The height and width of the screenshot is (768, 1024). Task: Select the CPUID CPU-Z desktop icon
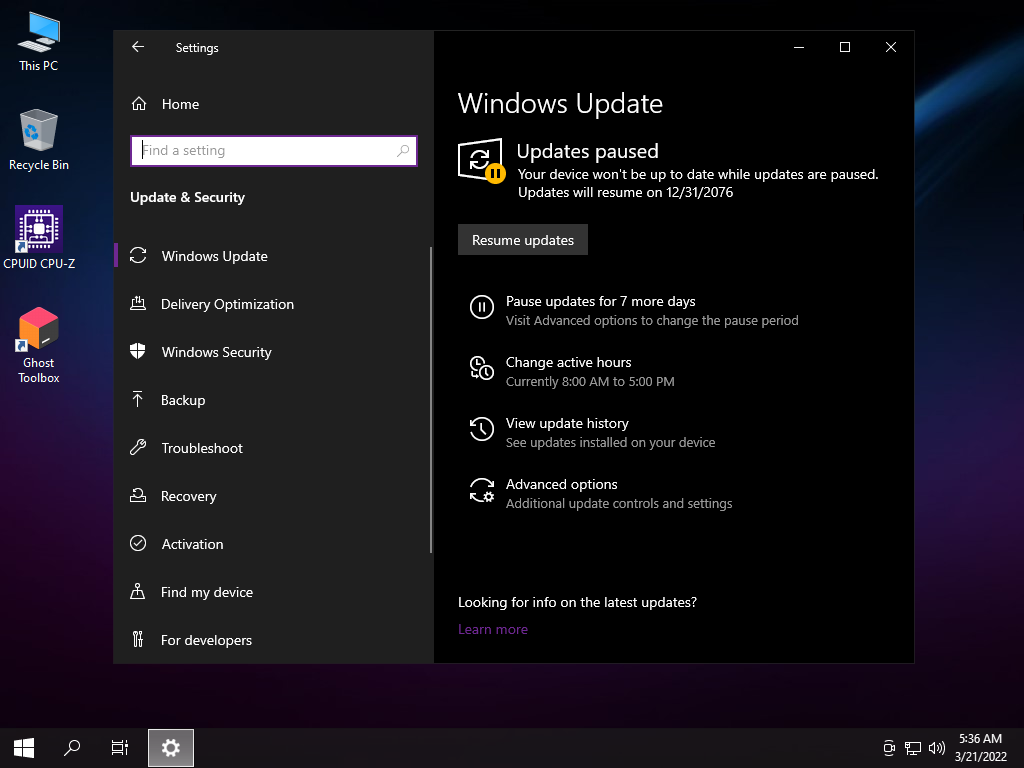coord(39,231)
